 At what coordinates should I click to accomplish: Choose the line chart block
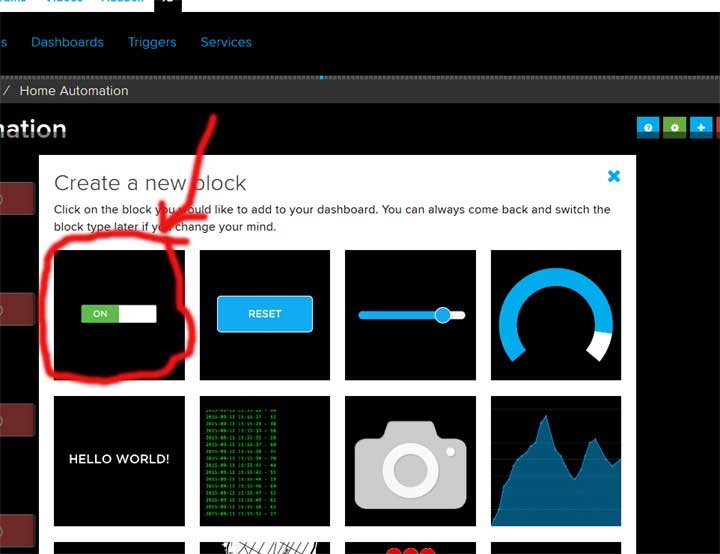click(556, 461)
